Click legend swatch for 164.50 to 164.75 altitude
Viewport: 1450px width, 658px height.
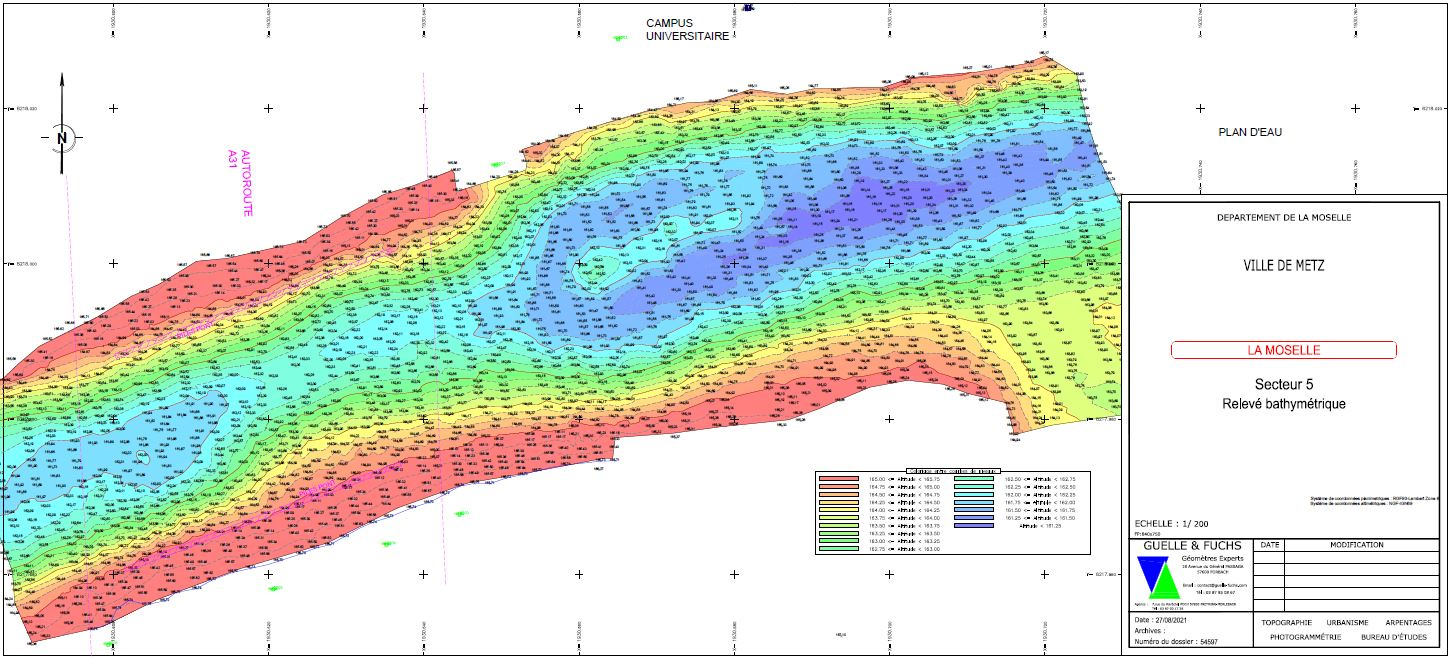tap(839, 495)
